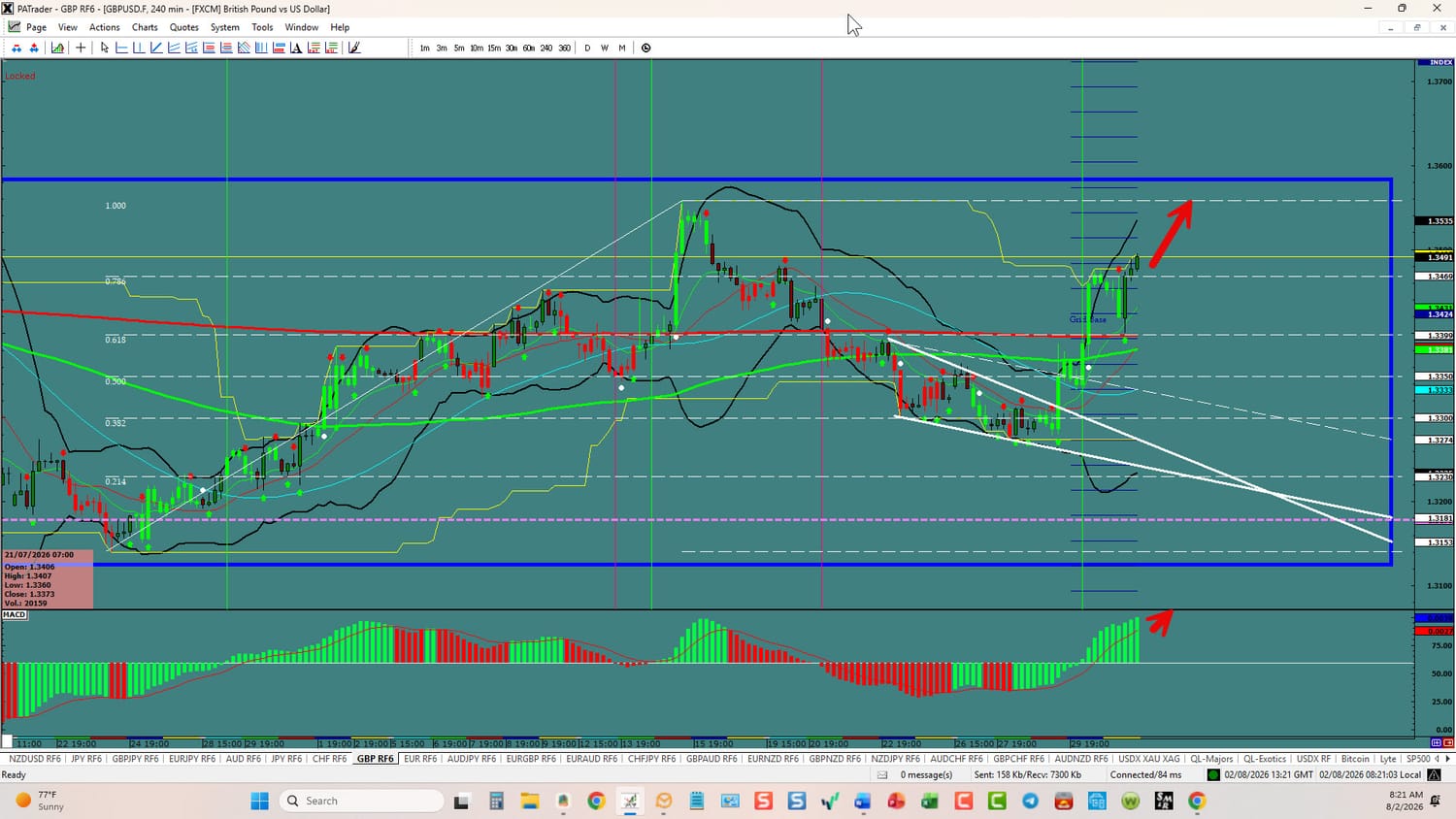Click the 0.786 Fibonacci level label
1456x819 pixels.
click(116, 281)
